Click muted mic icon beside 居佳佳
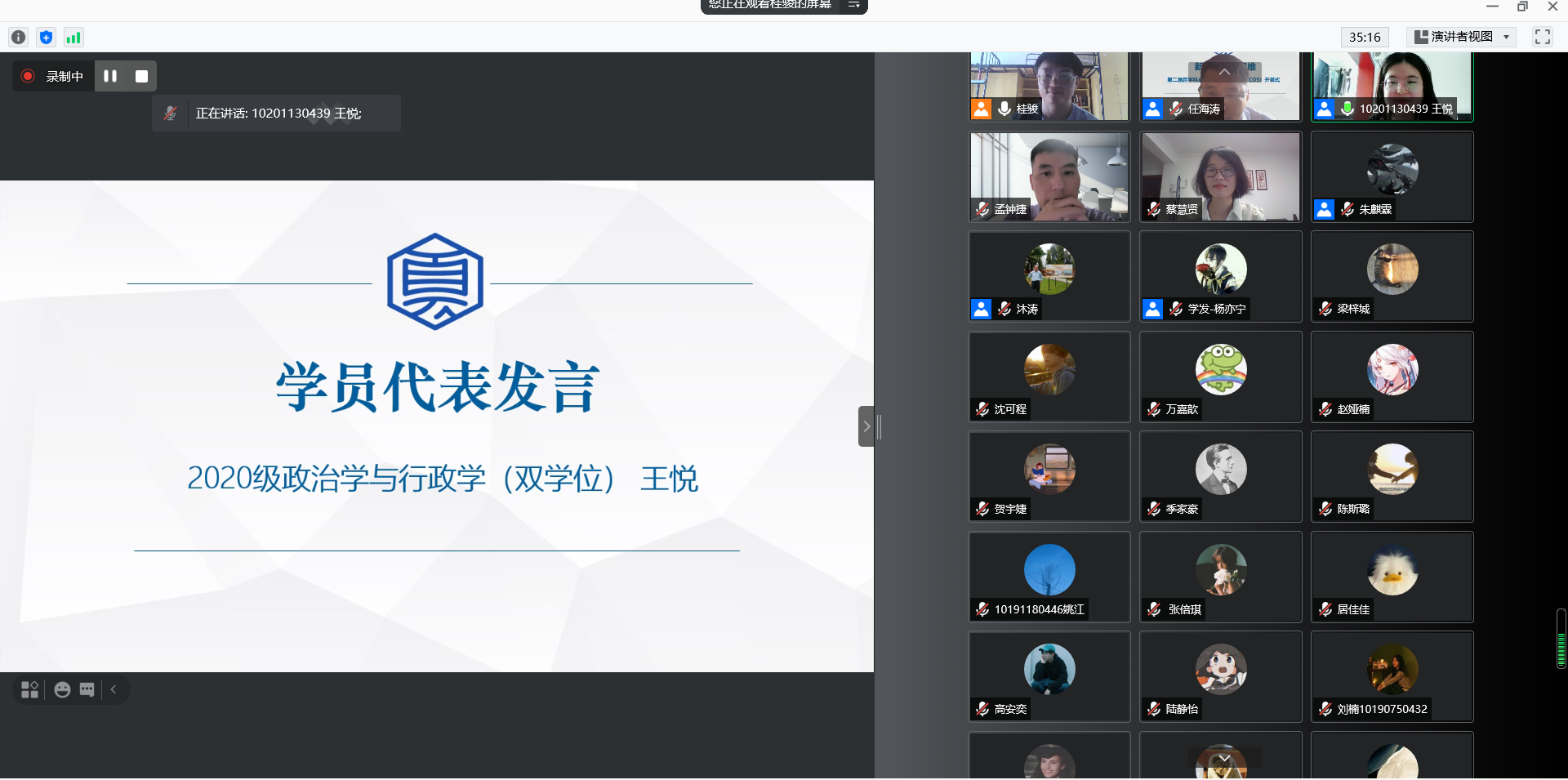This screenshot has width=1568, height=780. tap(1325, 609)
